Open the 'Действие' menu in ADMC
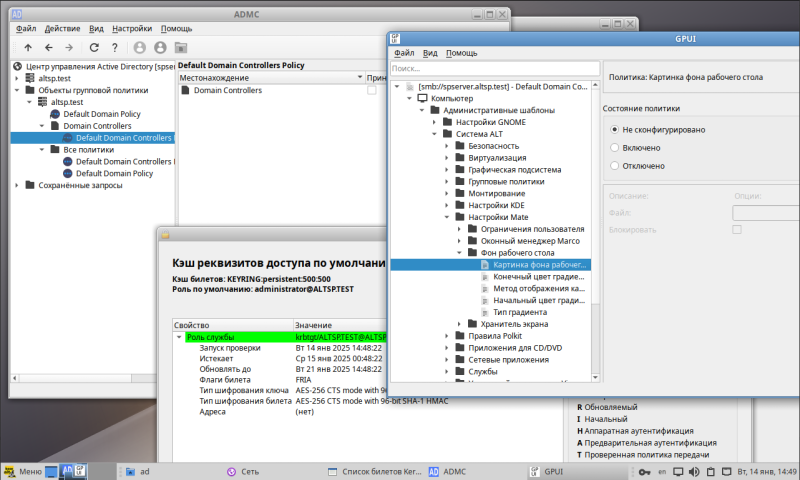The height and width of the screenshot is (480, 800). point(62,29)
